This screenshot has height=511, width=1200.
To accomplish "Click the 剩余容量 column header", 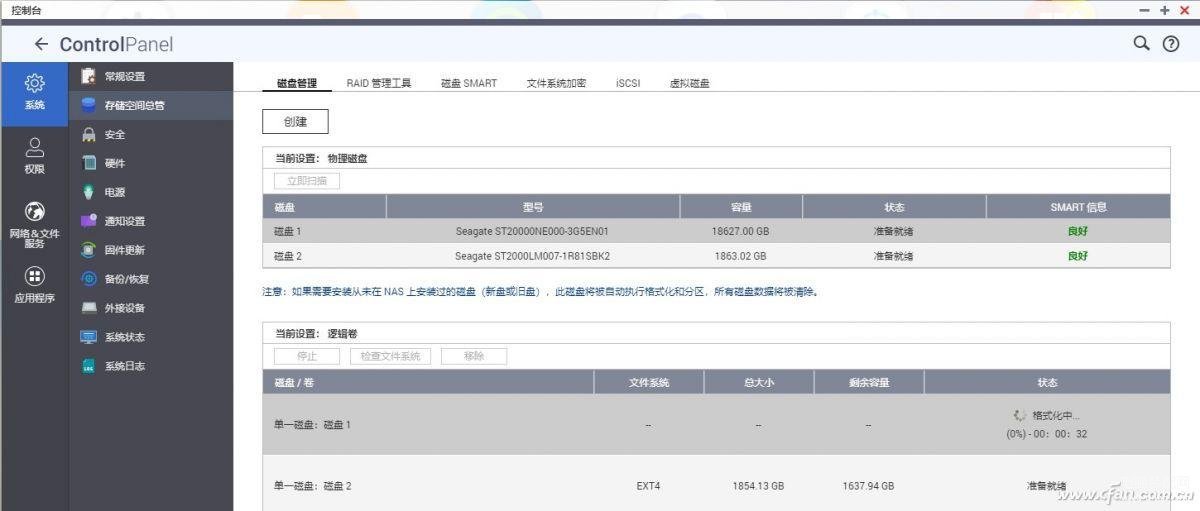I will pyautogui.click(x=868, y=382).
